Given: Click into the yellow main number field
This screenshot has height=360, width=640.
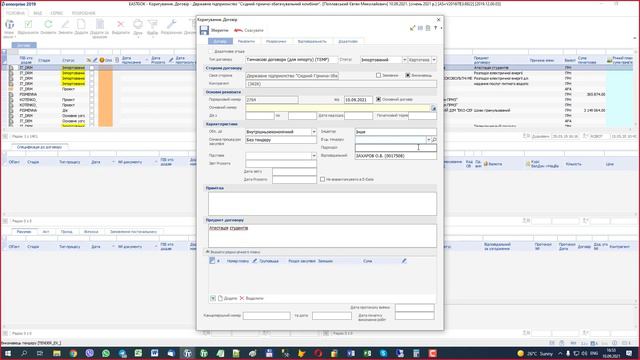Looking at the screenshot, I should click(338, 108).
